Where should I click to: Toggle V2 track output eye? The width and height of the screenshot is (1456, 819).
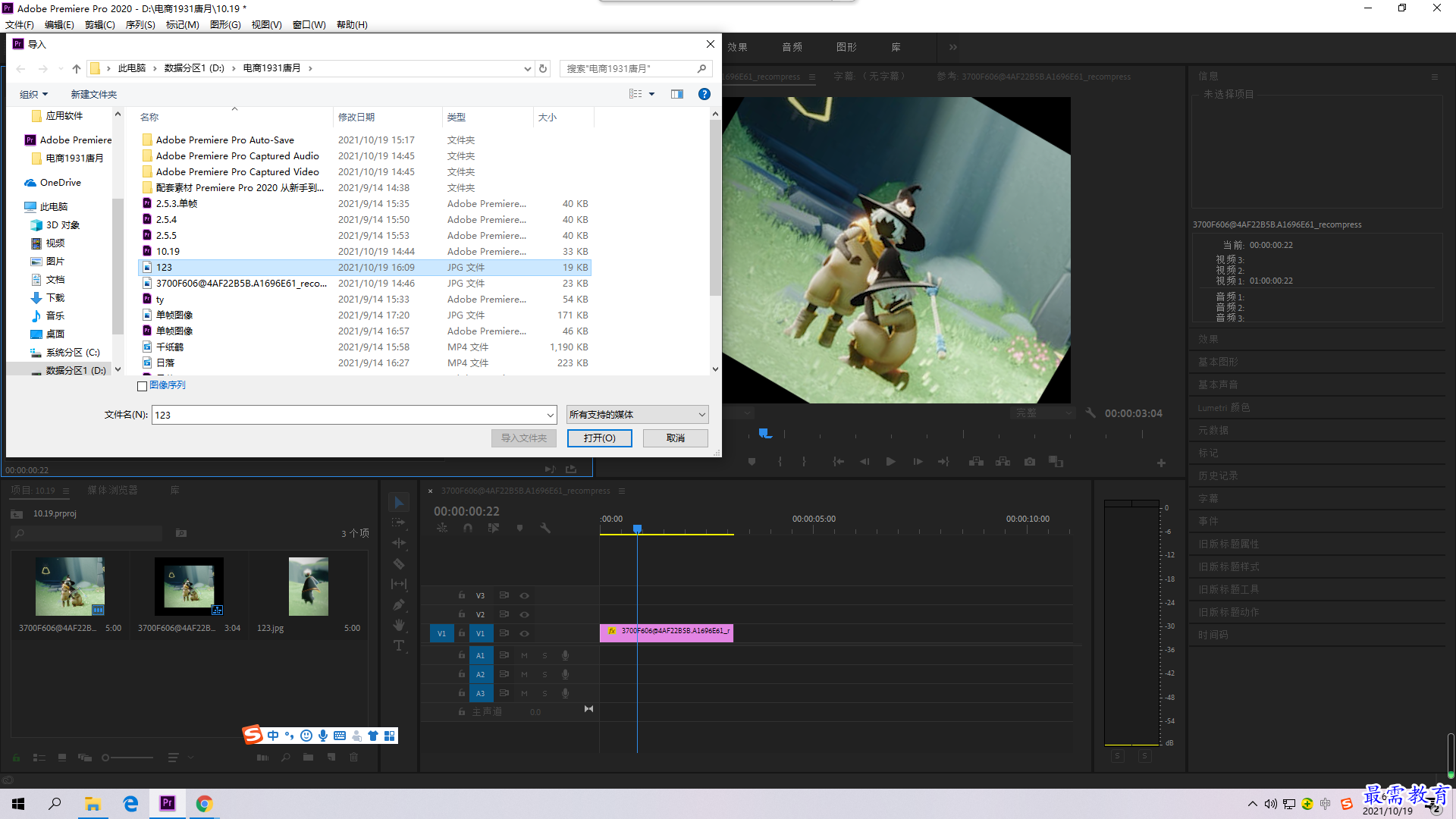point(524,614)
